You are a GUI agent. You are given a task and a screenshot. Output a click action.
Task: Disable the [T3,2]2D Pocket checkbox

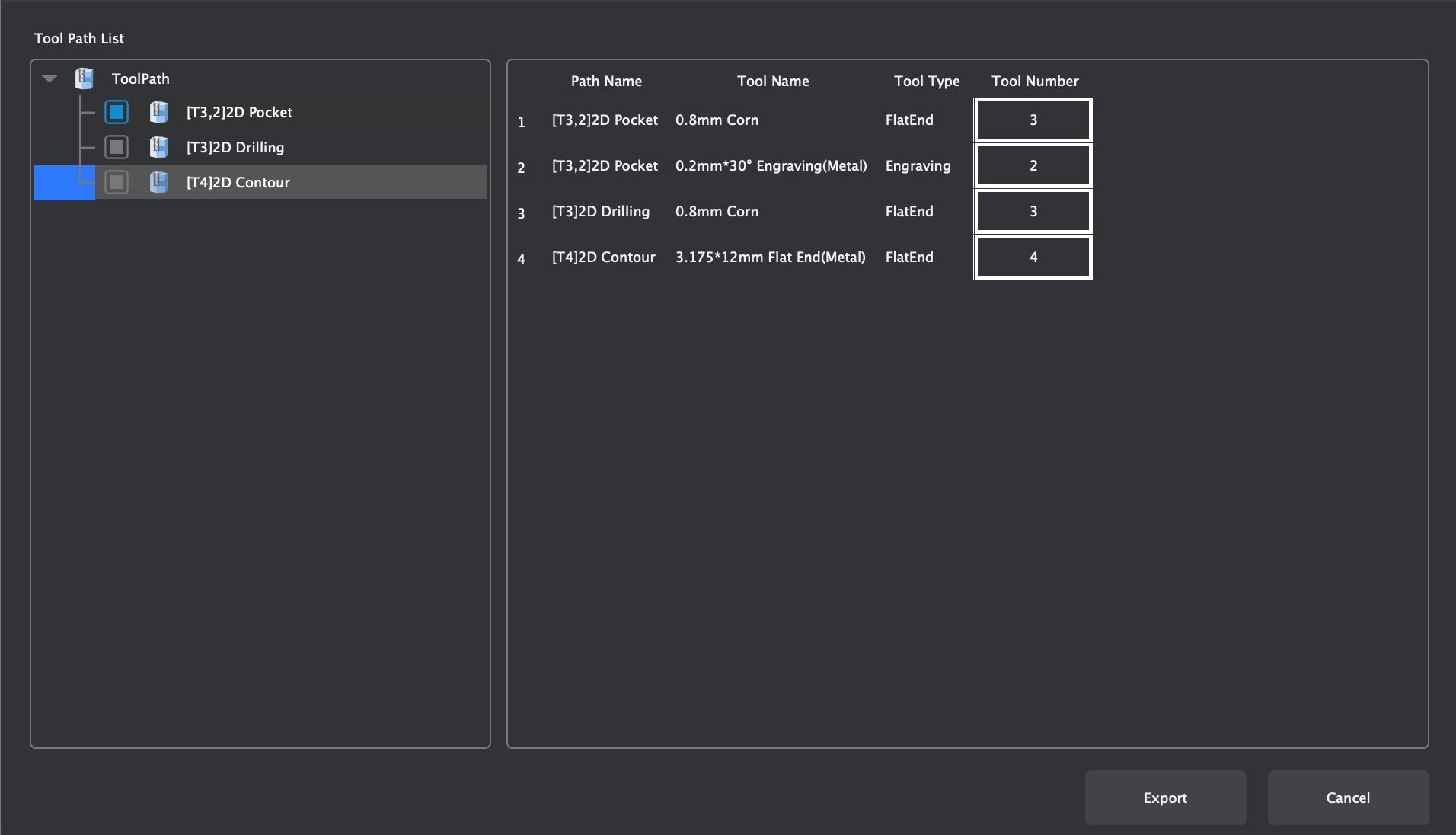(x=116, y=111)
